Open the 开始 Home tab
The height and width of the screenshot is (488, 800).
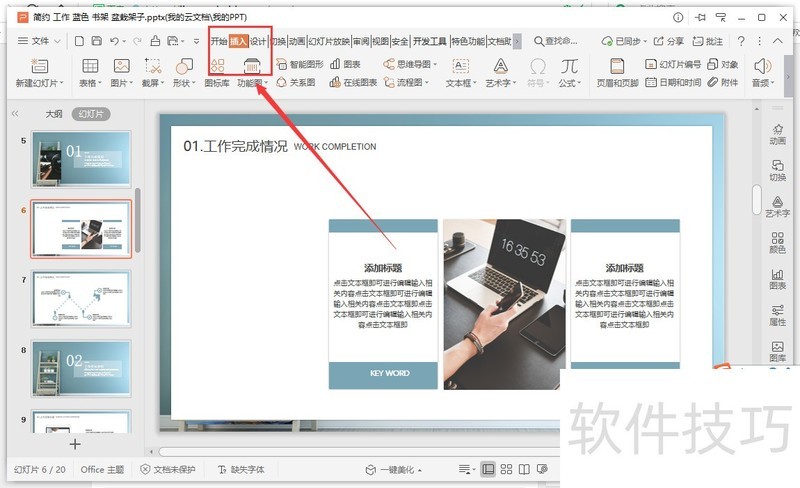click(219, 41)
